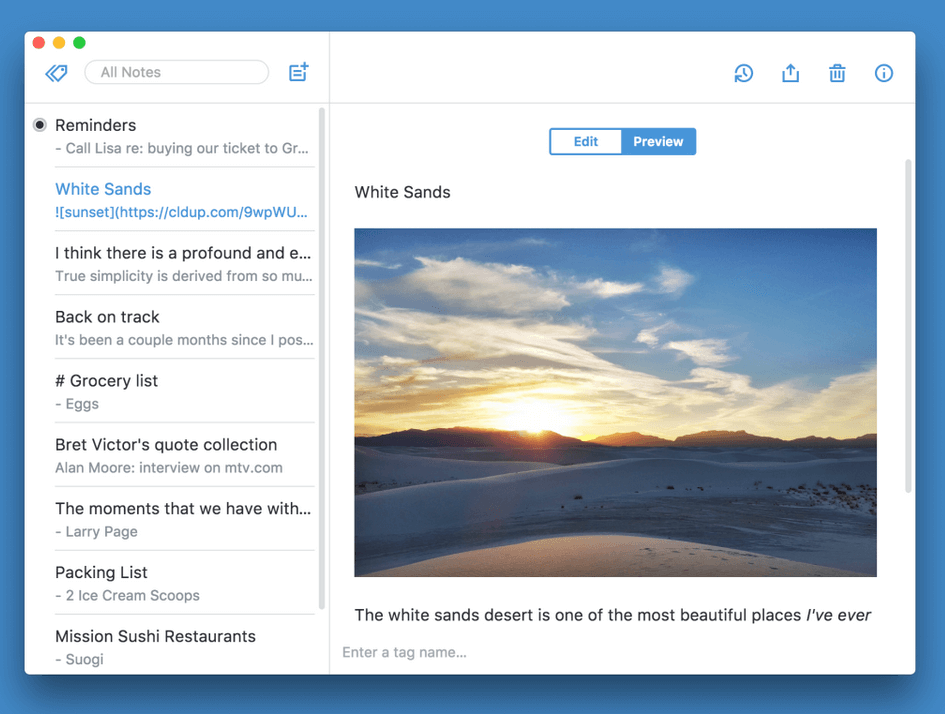Close the window with the red button
The height and width of the screenshot is (714, 945).
click(x=39, y=42)
